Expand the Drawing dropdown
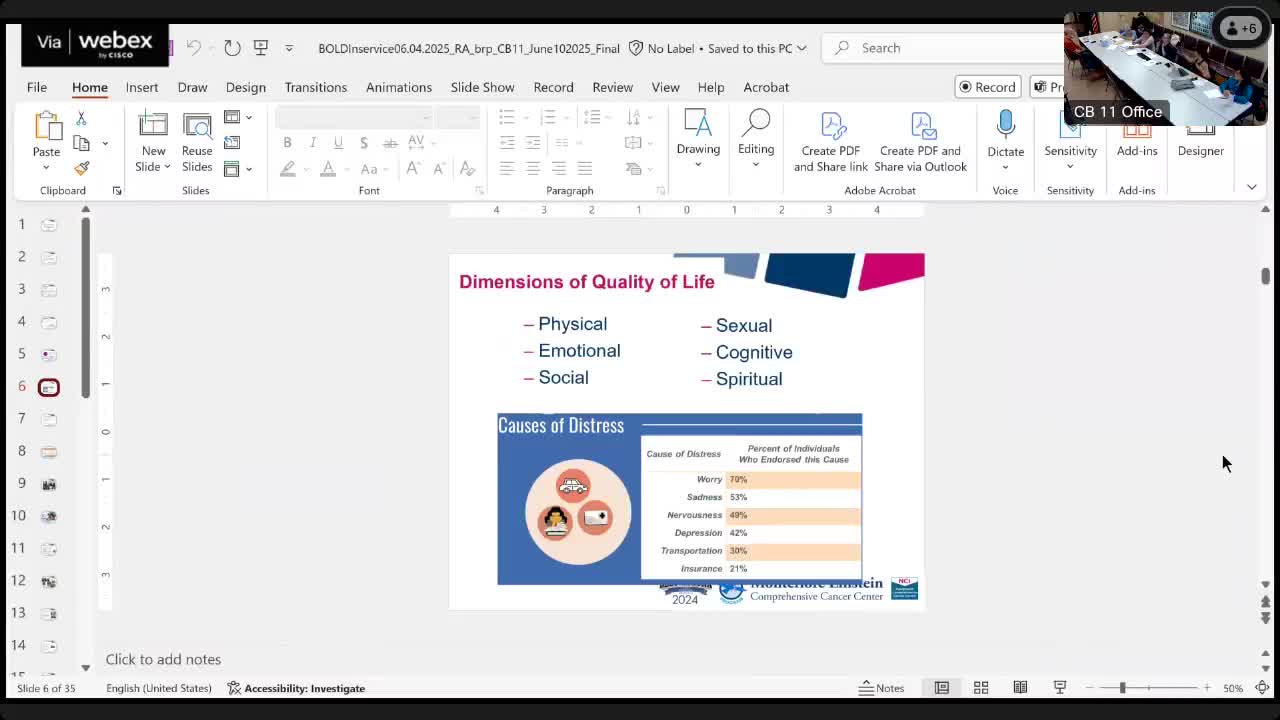This screenshot has width=1280, height=720. [x=698, y=164]
